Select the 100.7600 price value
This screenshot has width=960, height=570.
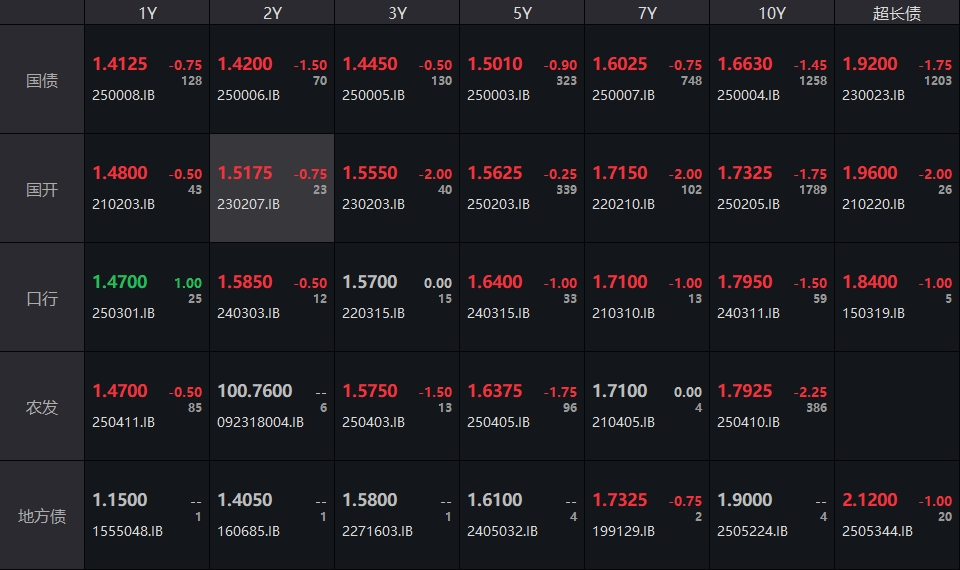[x=255, y=391]
